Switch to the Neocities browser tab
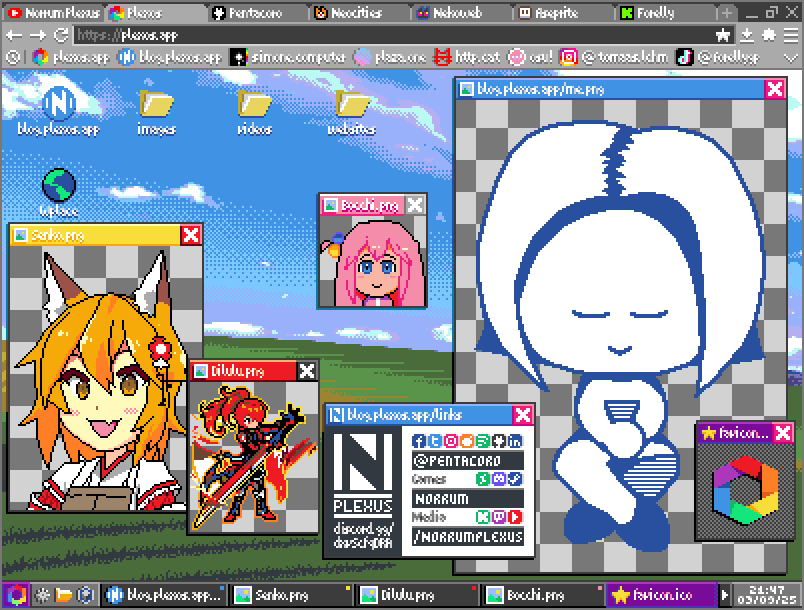This screenshot has height=610, width=804. point(359,13)
